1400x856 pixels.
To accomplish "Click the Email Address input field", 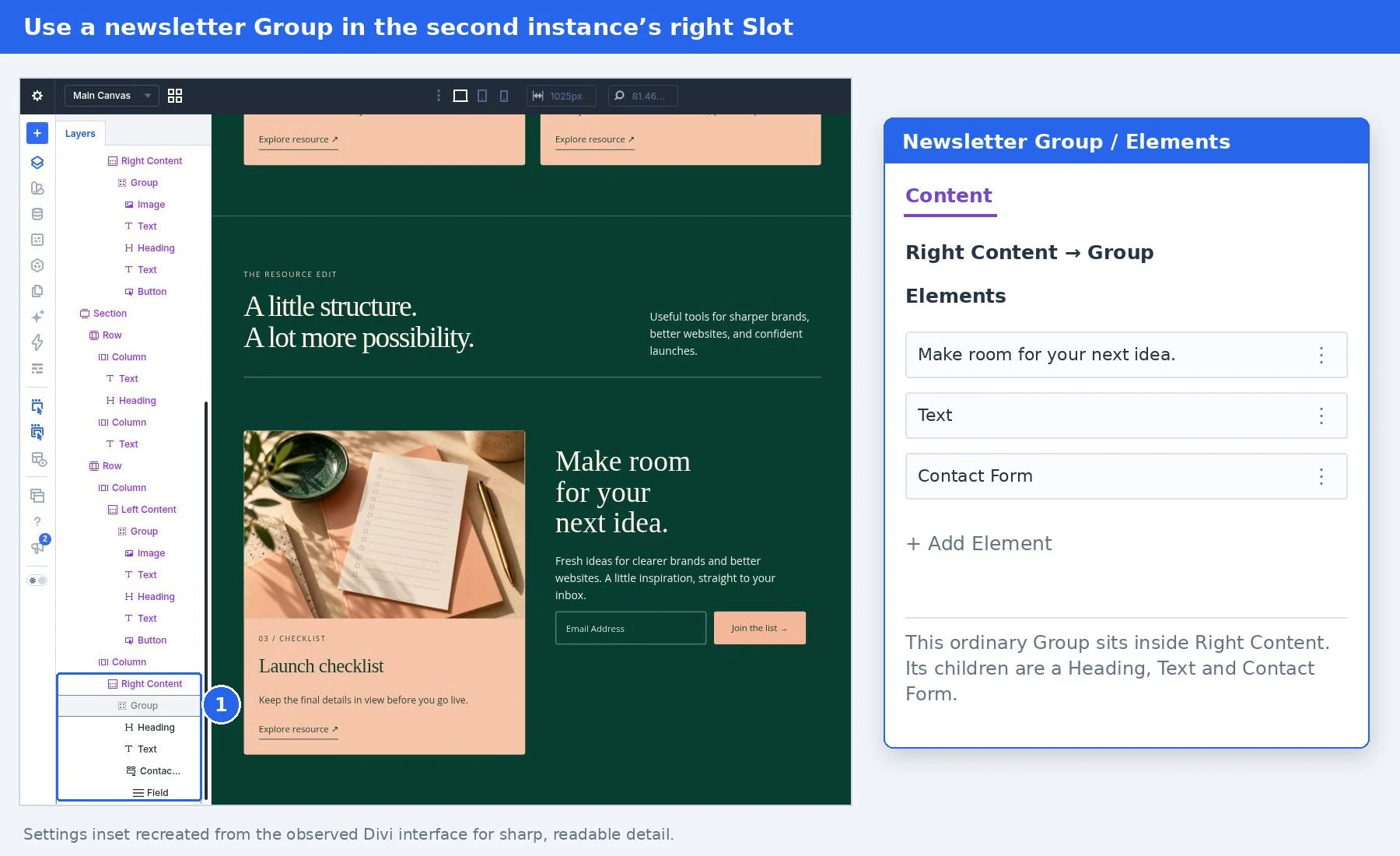I will point(630,628).
